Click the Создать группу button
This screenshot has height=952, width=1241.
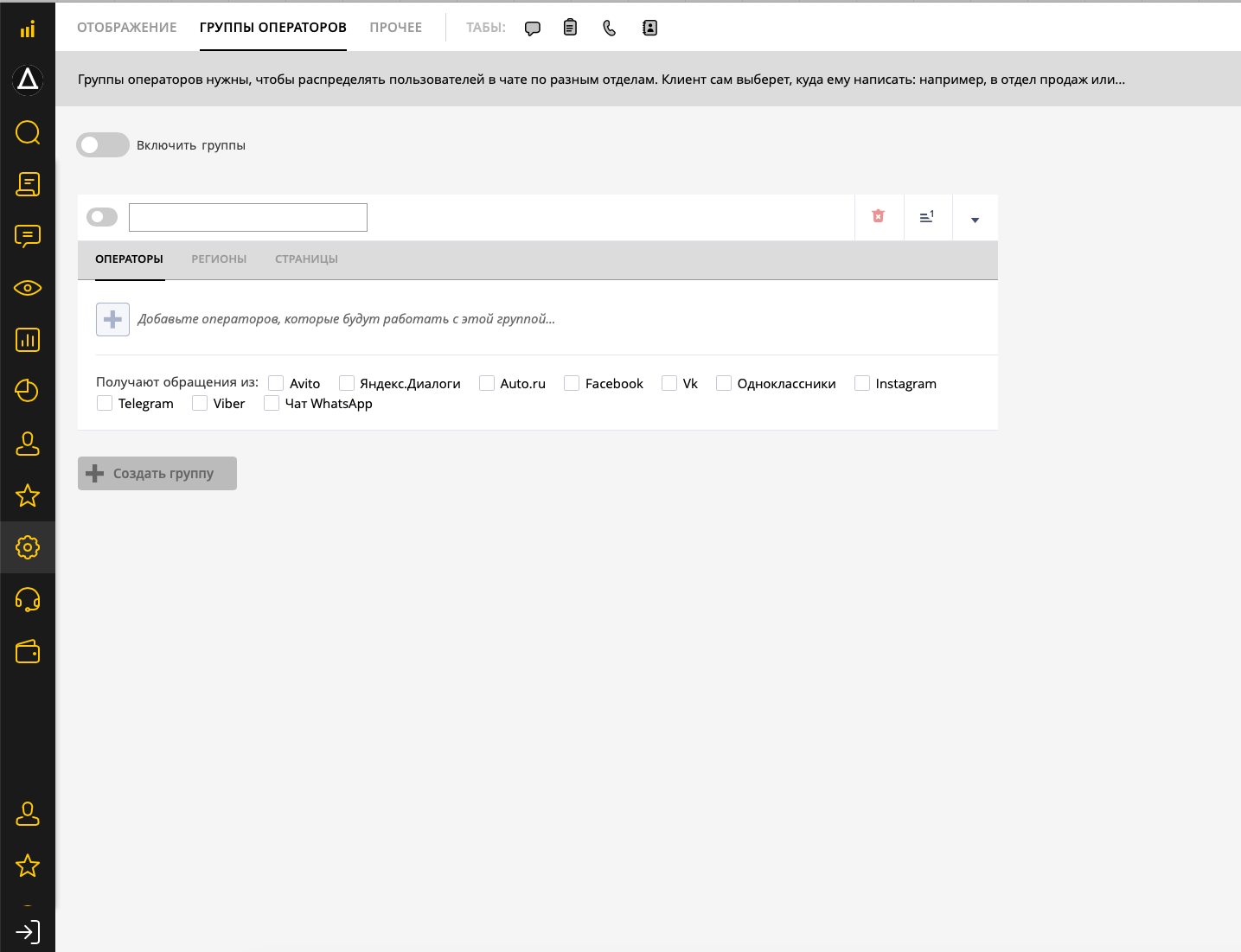[157, 474]
